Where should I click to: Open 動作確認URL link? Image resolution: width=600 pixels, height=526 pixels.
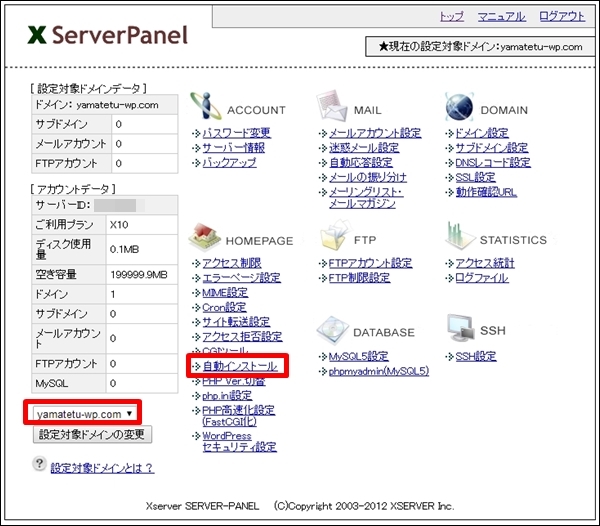(x=486, y=192)
